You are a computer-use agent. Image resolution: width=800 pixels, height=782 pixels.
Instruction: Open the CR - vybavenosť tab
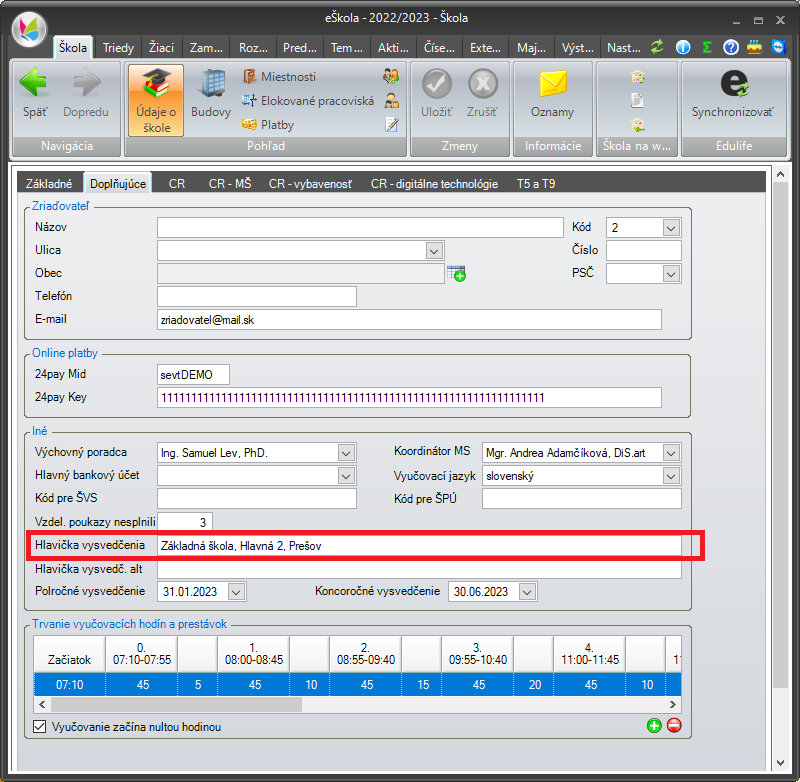point(310,184)
